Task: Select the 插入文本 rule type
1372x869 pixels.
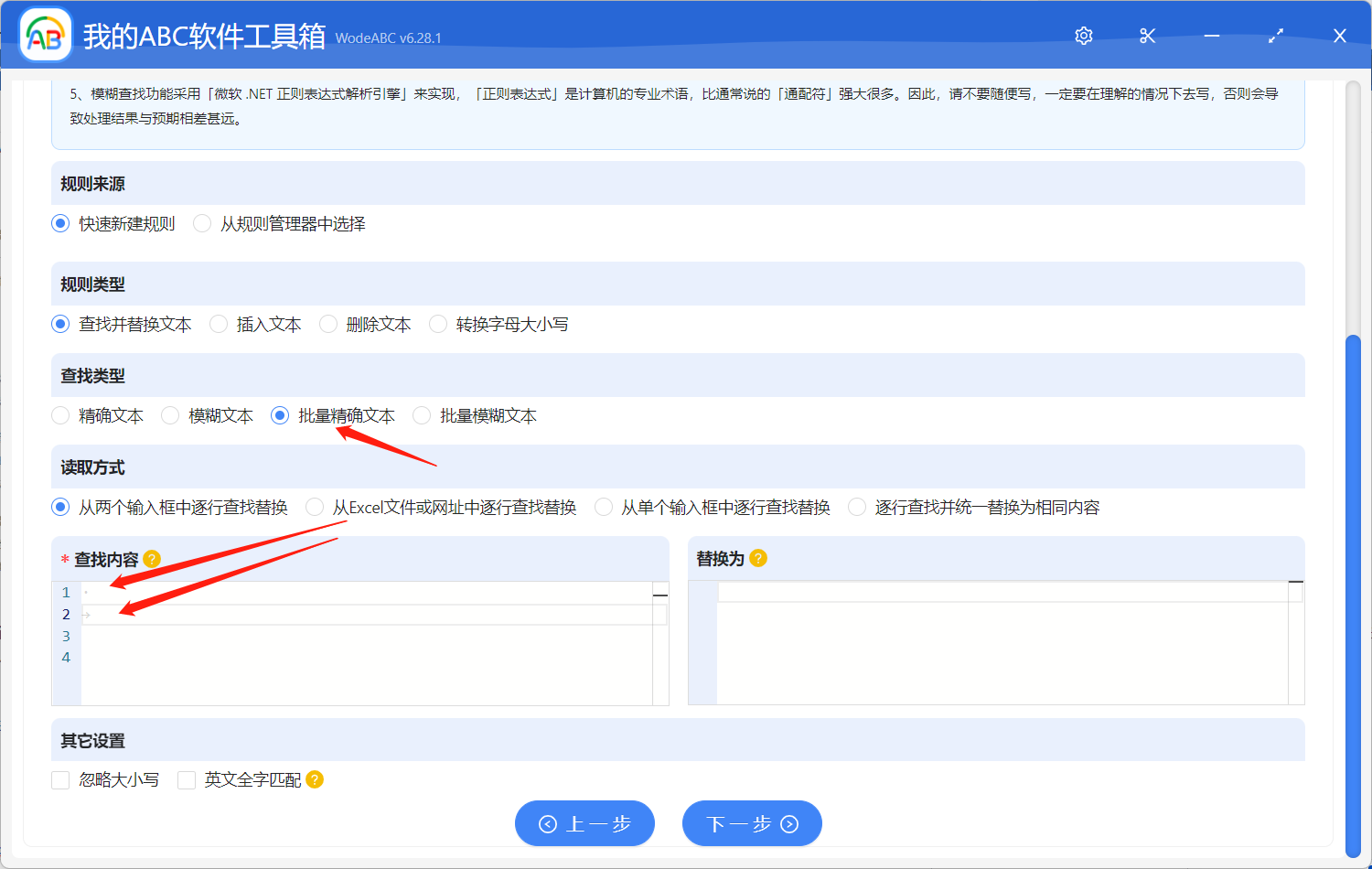Action: pos(218,323)
